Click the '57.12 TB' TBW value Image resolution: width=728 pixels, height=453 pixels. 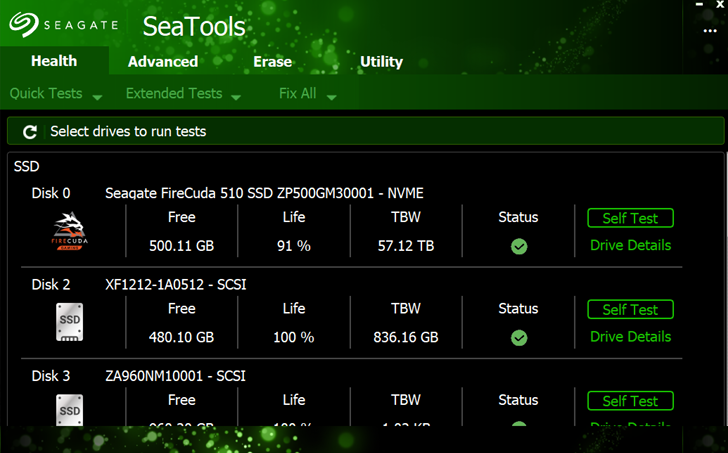(406, 246)
